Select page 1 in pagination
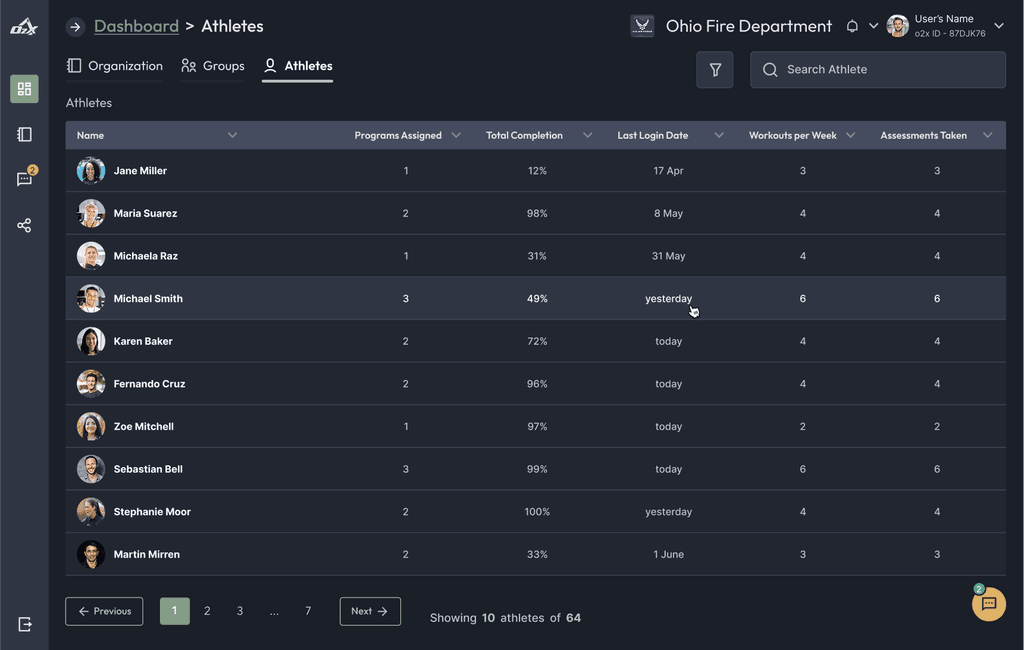The image size is (1024, 650). pyautogui.click(x=174, y=611)
